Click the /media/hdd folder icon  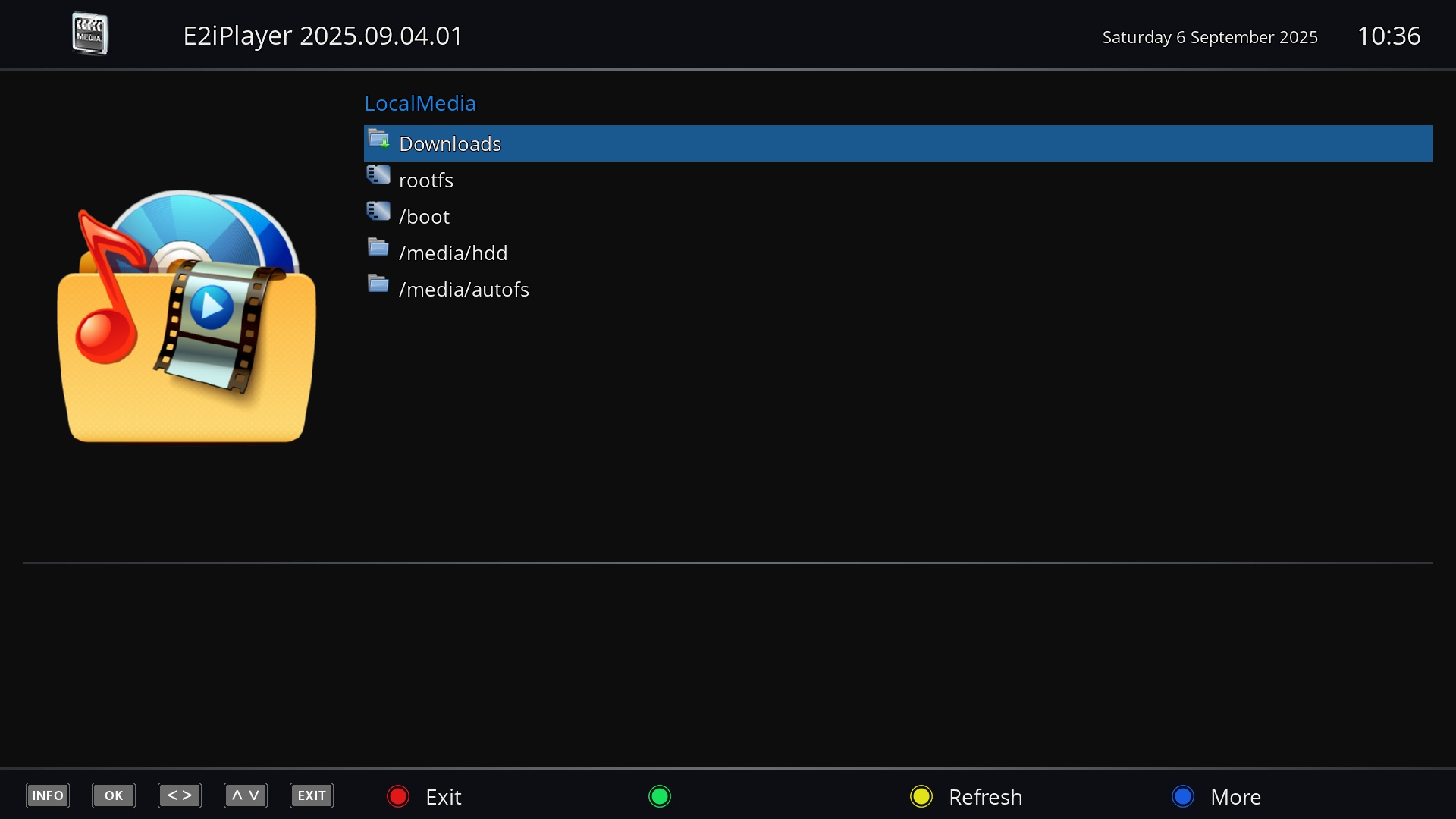[x=378, y=247]
